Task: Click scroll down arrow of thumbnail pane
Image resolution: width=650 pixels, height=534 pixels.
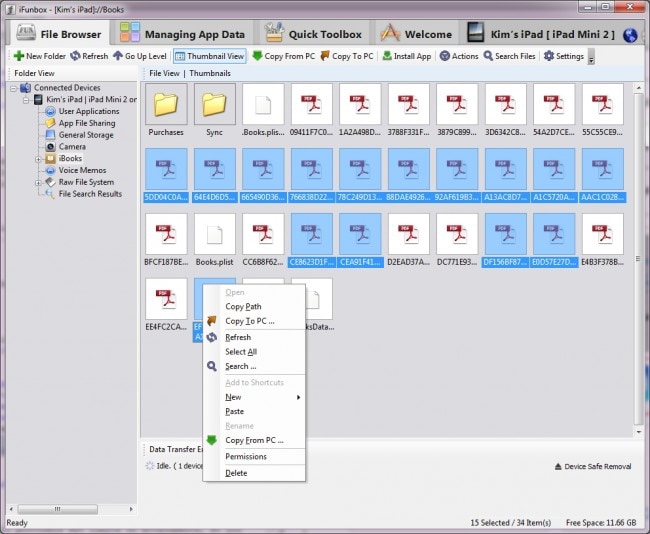Action: click(638, 432)
